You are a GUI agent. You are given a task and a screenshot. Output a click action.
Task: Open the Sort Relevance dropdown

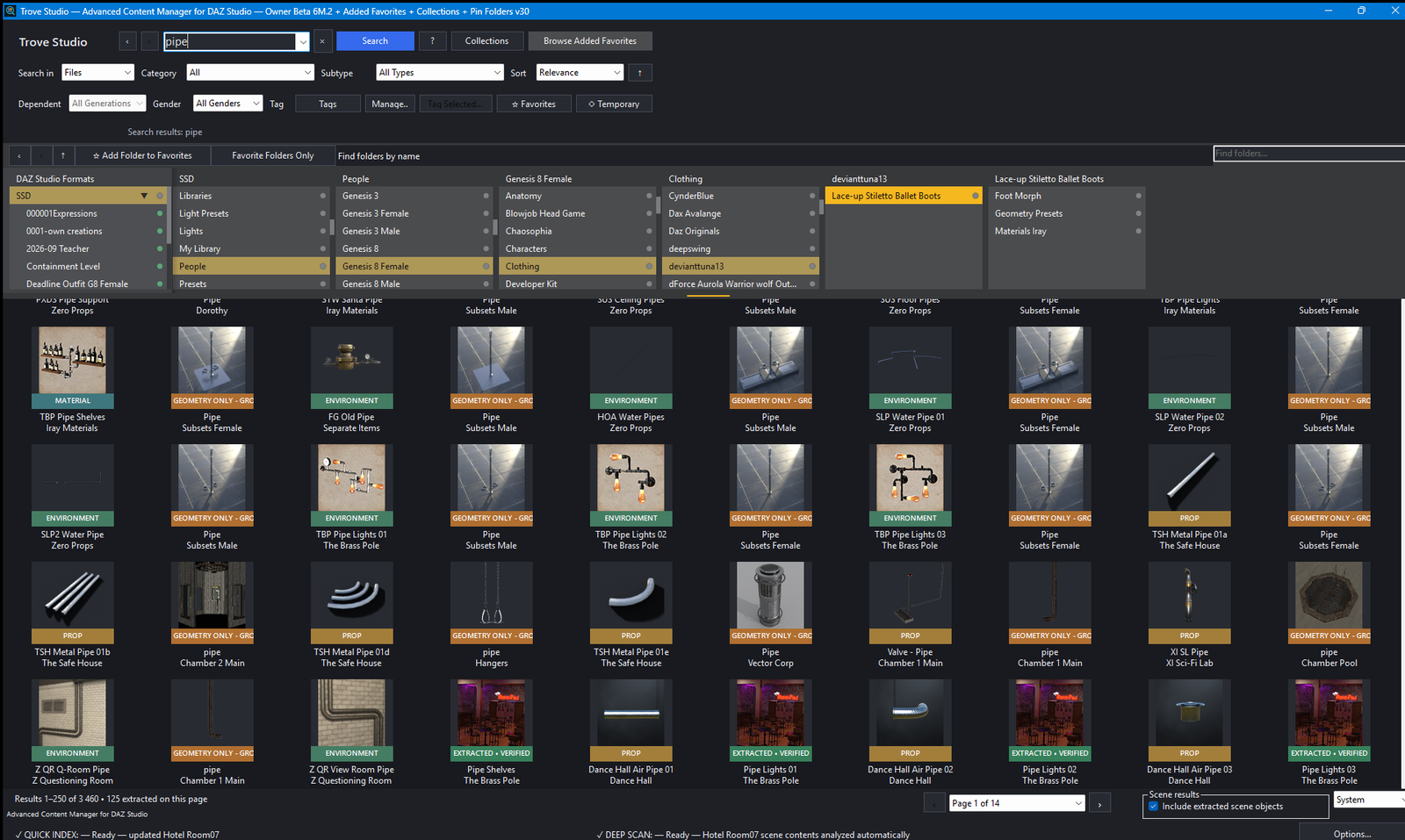(580, 73)
